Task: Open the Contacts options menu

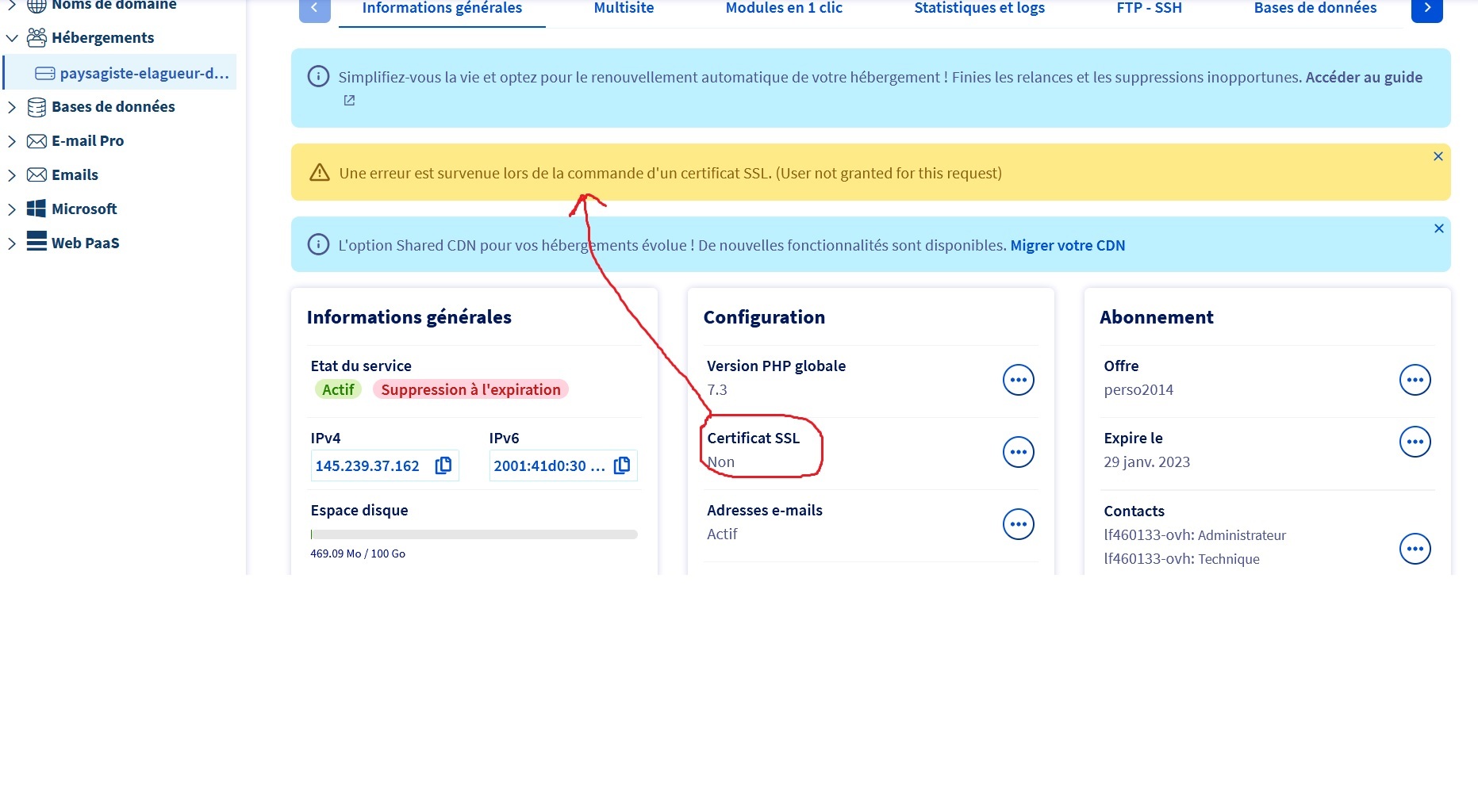Action: (x=1415, y=549)
